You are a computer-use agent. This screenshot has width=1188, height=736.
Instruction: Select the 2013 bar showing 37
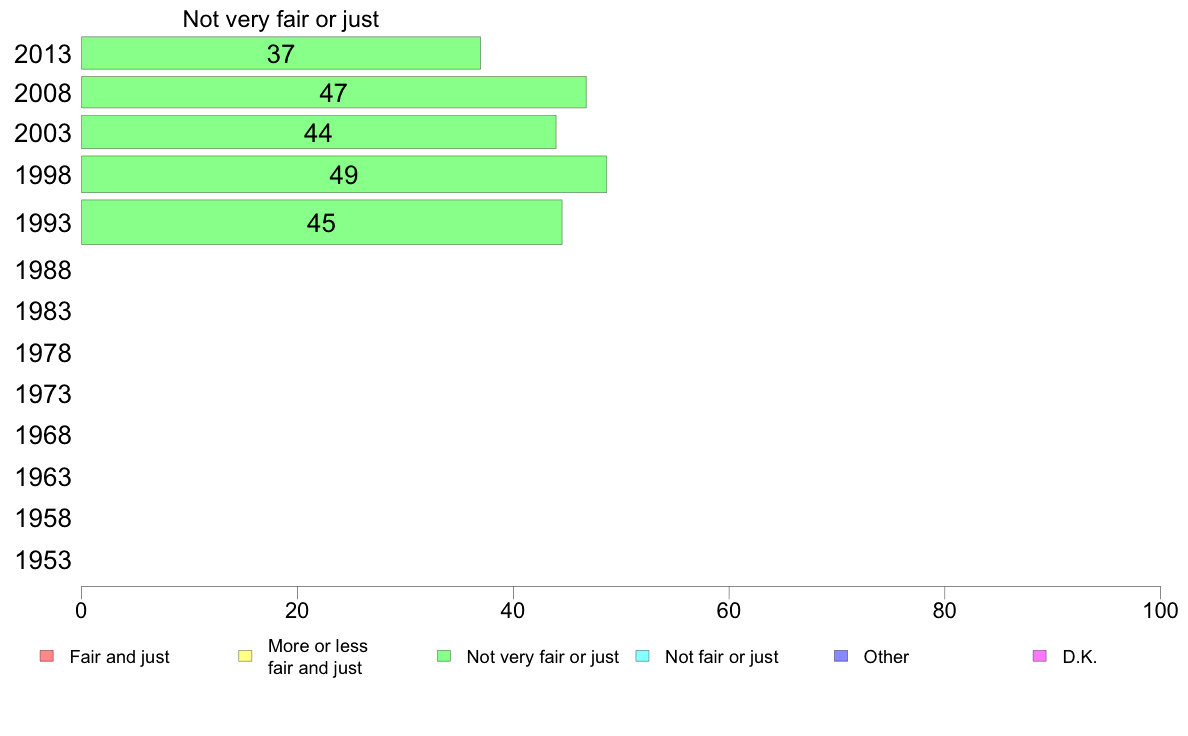(x=281, y=53)
